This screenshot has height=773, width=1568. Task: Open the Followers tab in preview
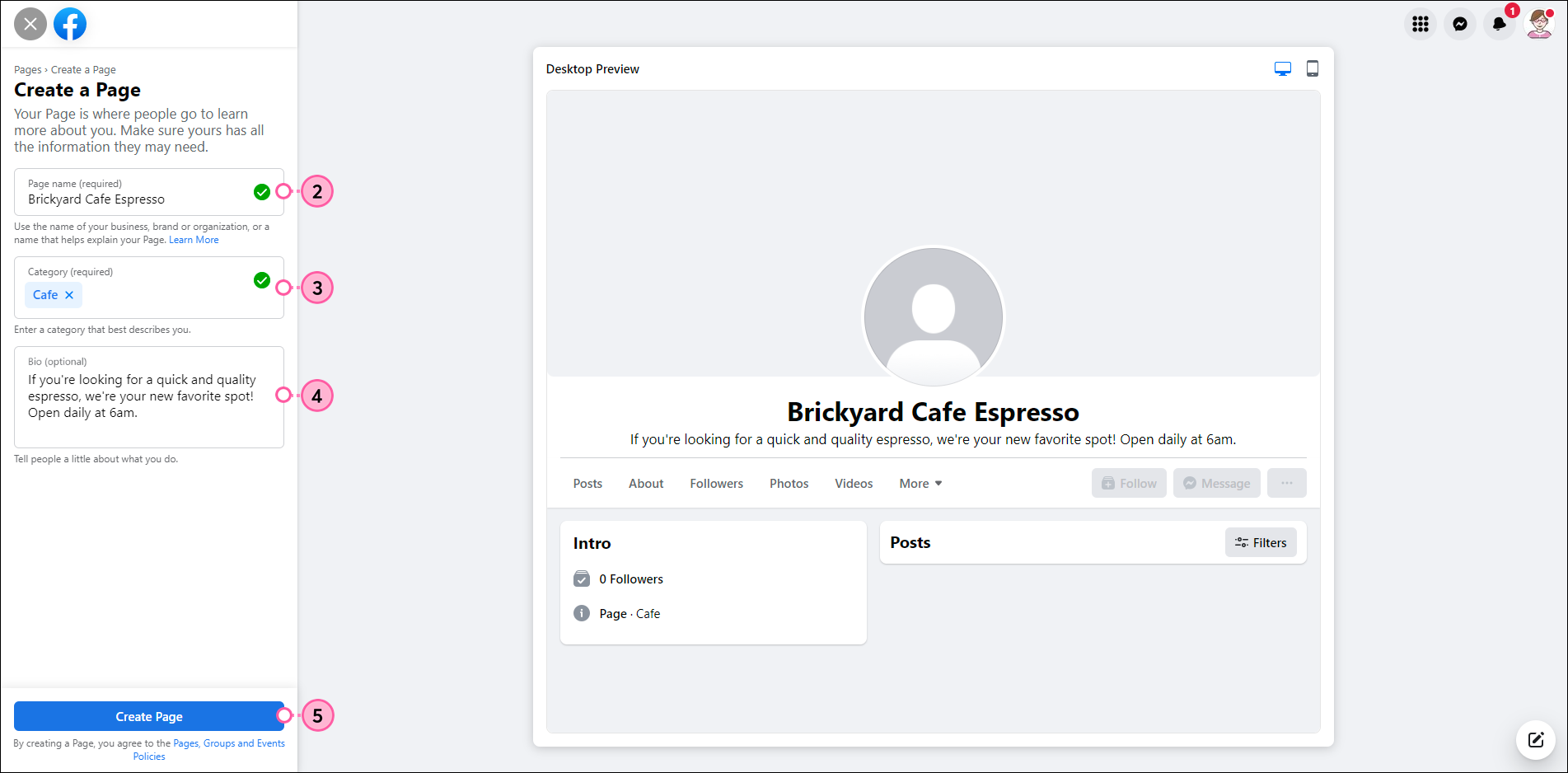(717, 484)
